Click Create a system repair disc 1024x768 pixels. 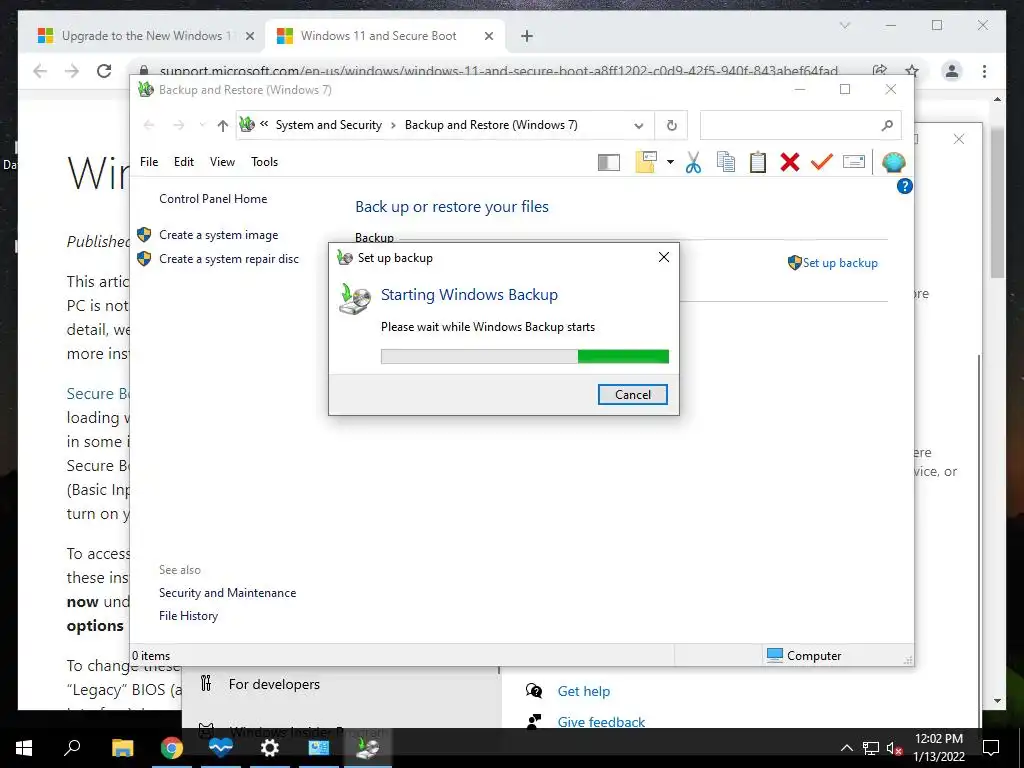[x=229, y=259]
